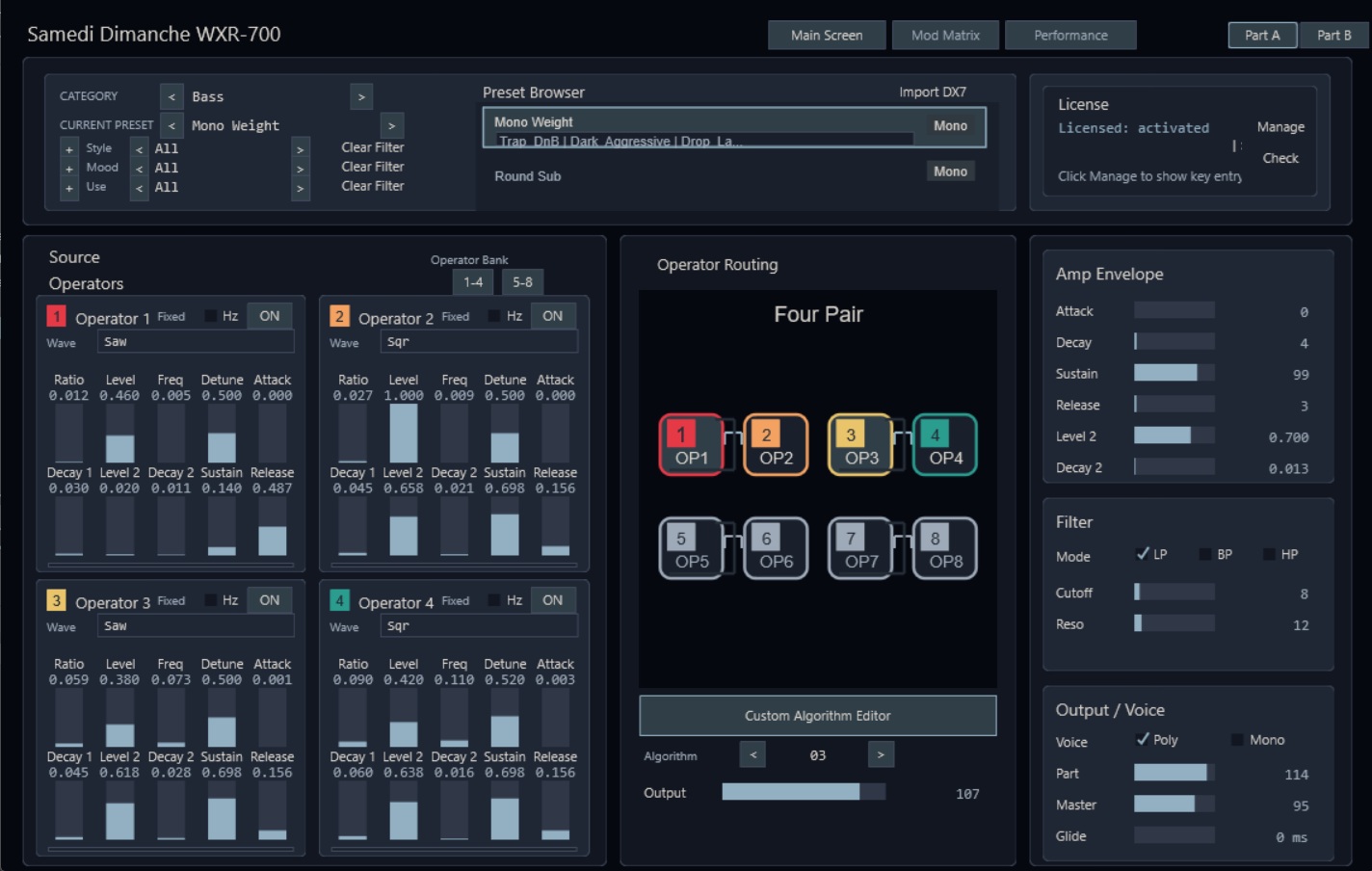Click Check license button

tap(1280, 158)
